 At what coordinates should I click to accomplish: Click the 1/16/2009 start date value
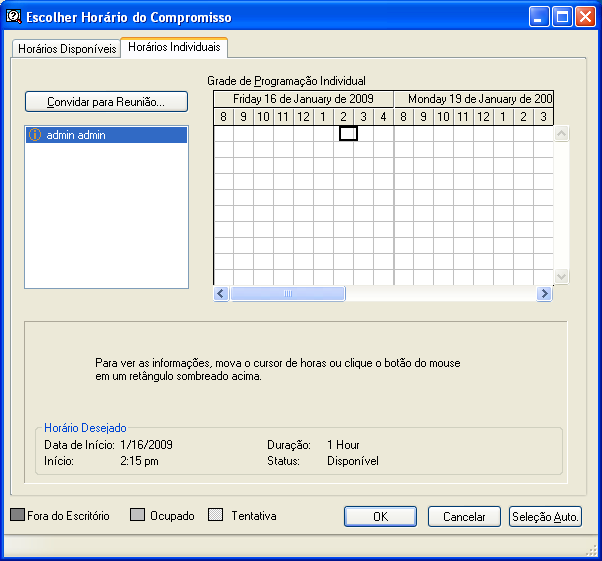click(146, 445)
